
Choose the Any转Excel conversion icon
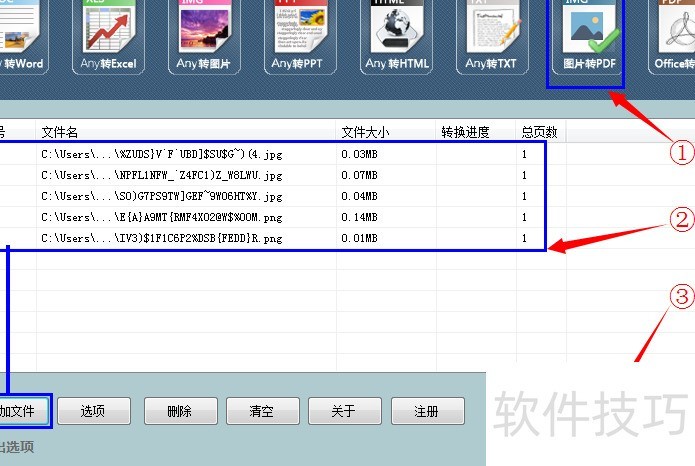(111, 37)
